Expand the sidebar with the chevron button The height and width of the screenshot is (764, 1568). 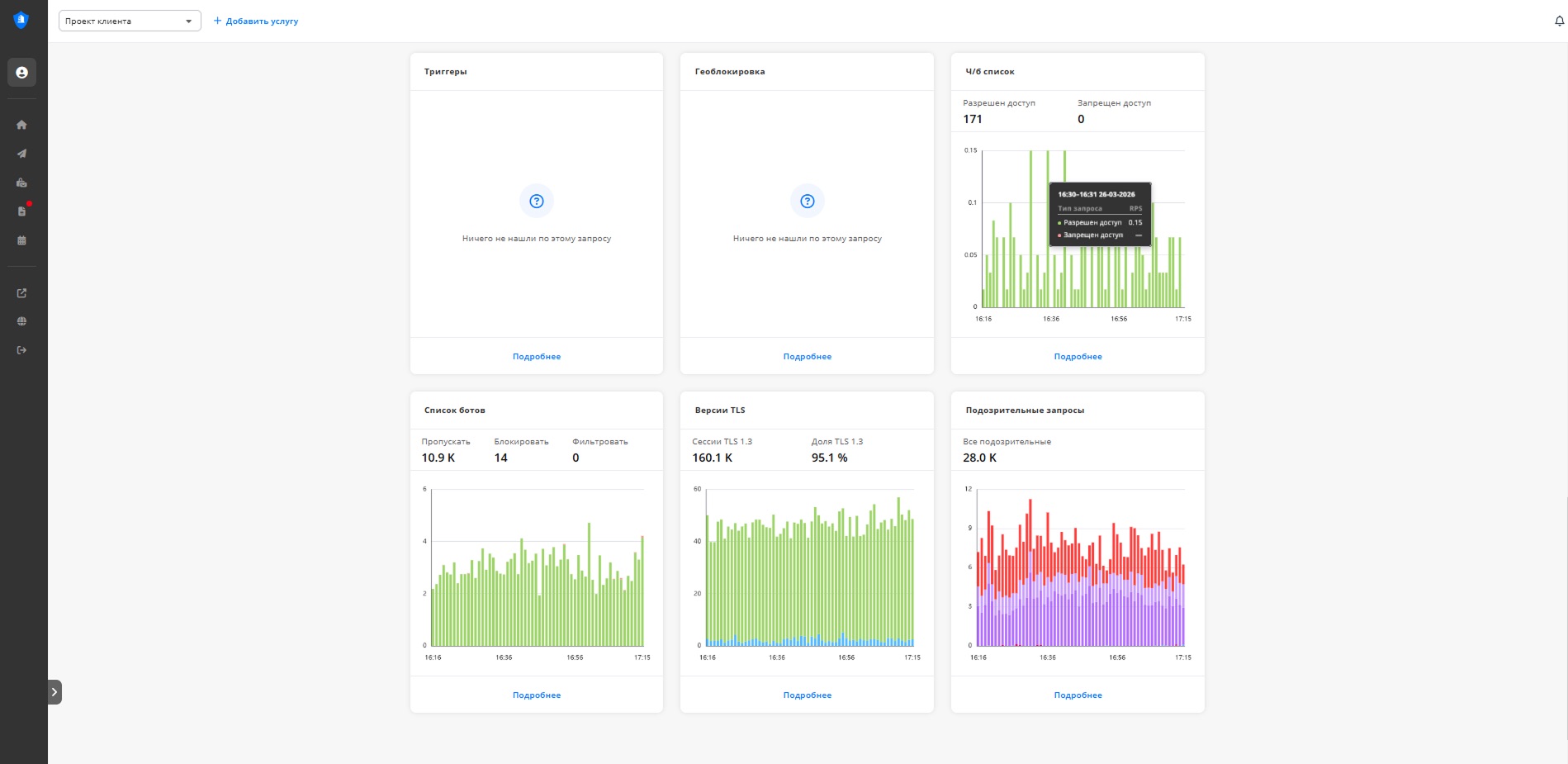(54, 692)
